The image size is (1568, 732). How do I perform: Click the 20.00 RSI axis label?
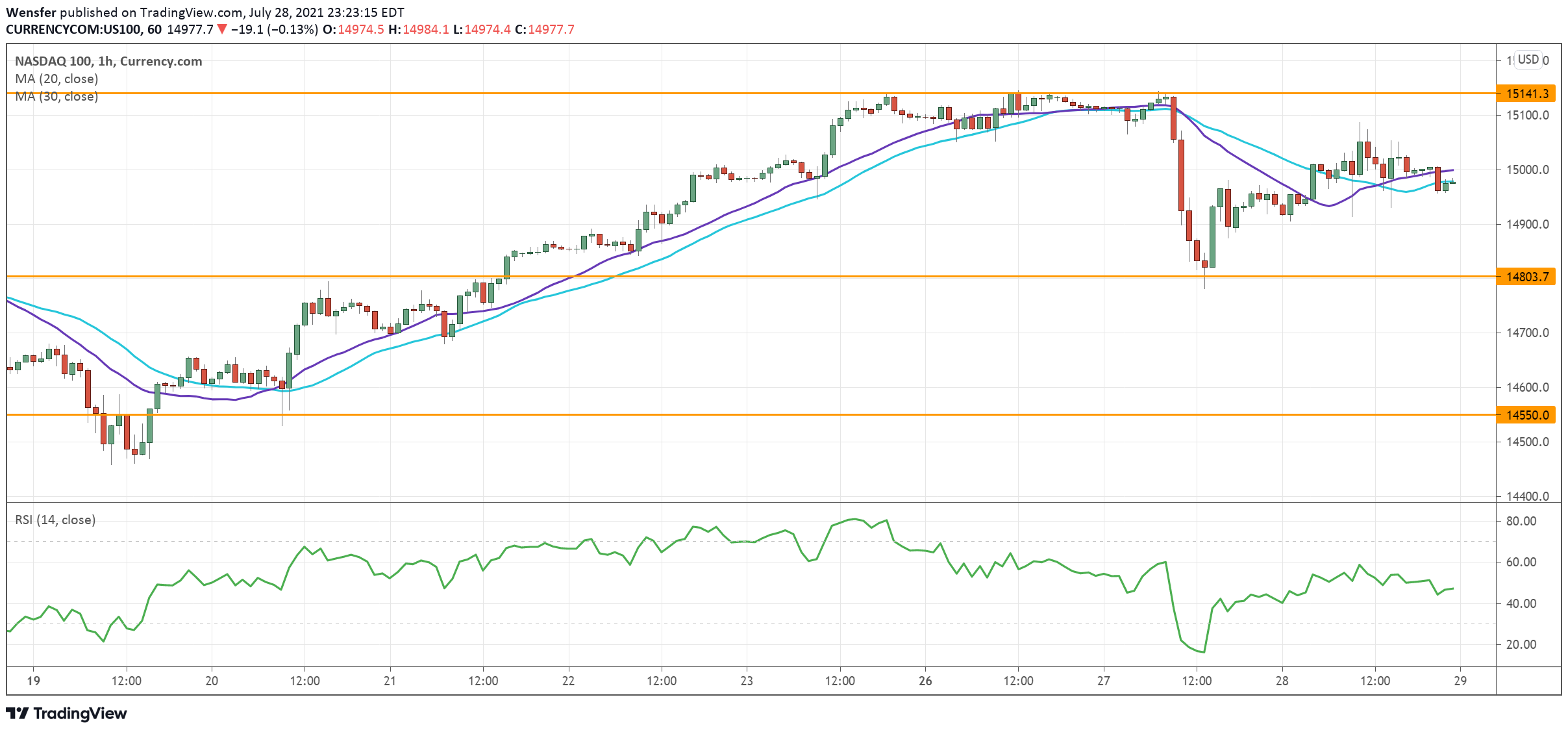click(1521, 644)
